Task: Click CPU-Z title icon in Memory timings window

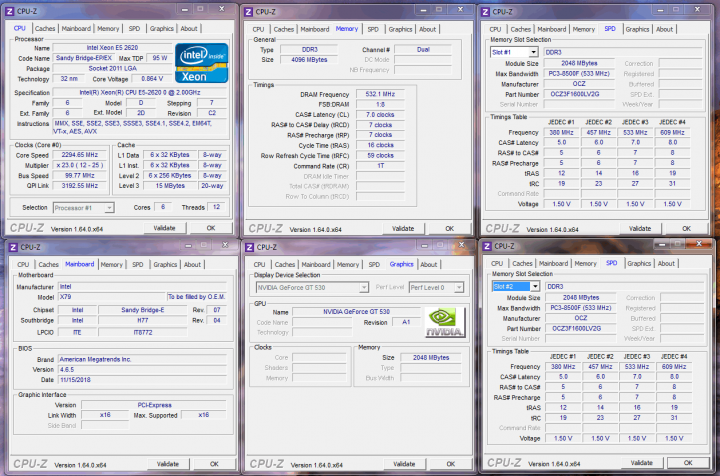Action: pyautogui.click(x=248, y=12)
